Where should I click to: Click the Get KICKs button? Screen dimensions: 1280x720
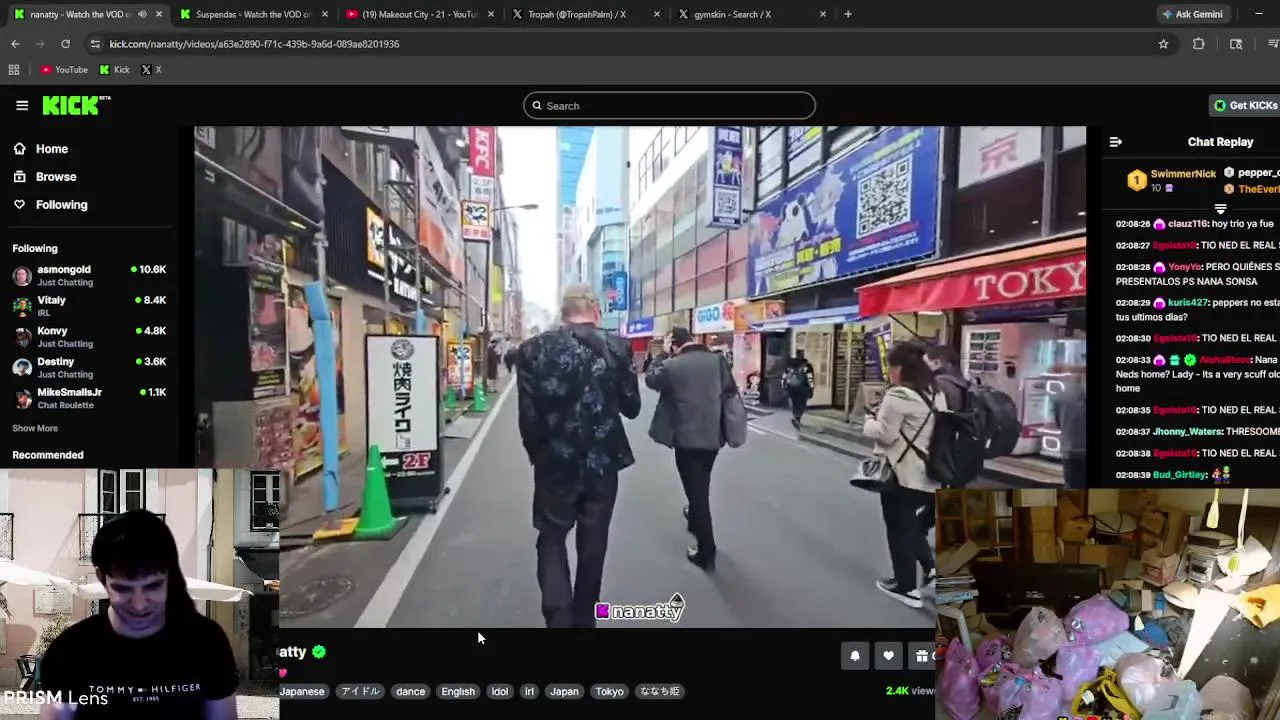(1245, 105)
